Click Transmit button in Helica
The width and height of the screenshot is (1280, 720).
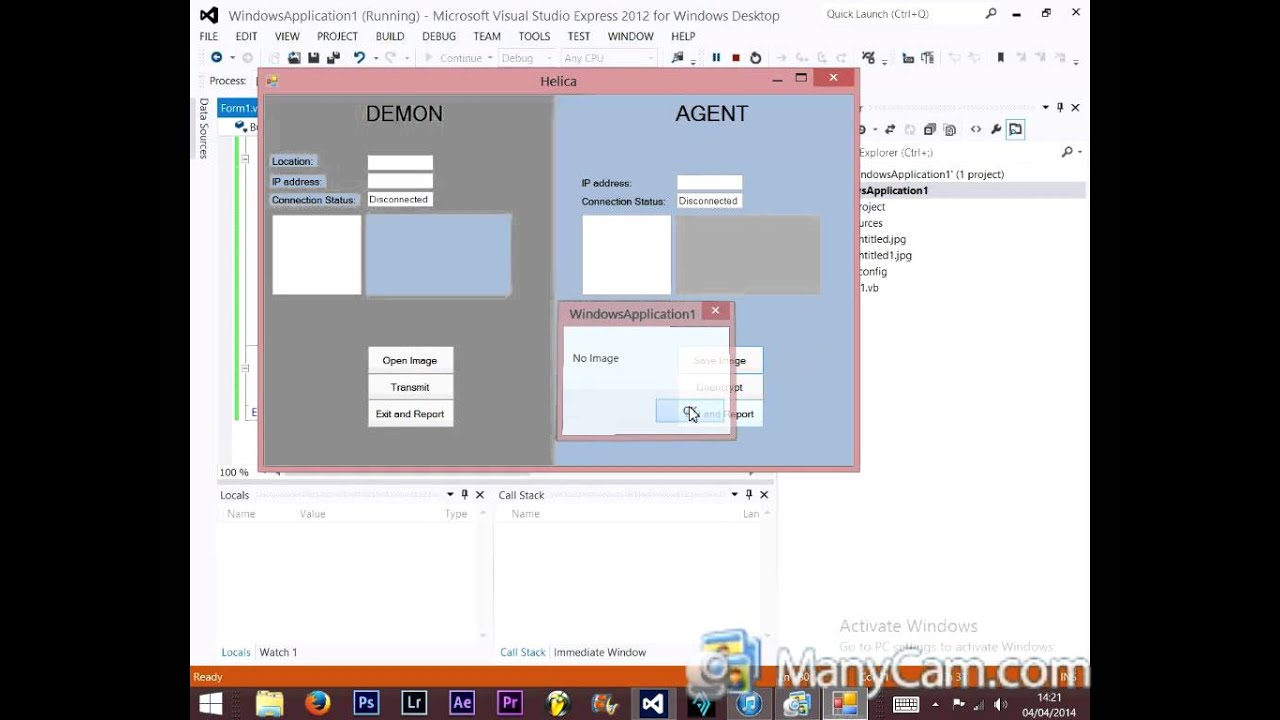pyautogui.click(x=410, y=387)
